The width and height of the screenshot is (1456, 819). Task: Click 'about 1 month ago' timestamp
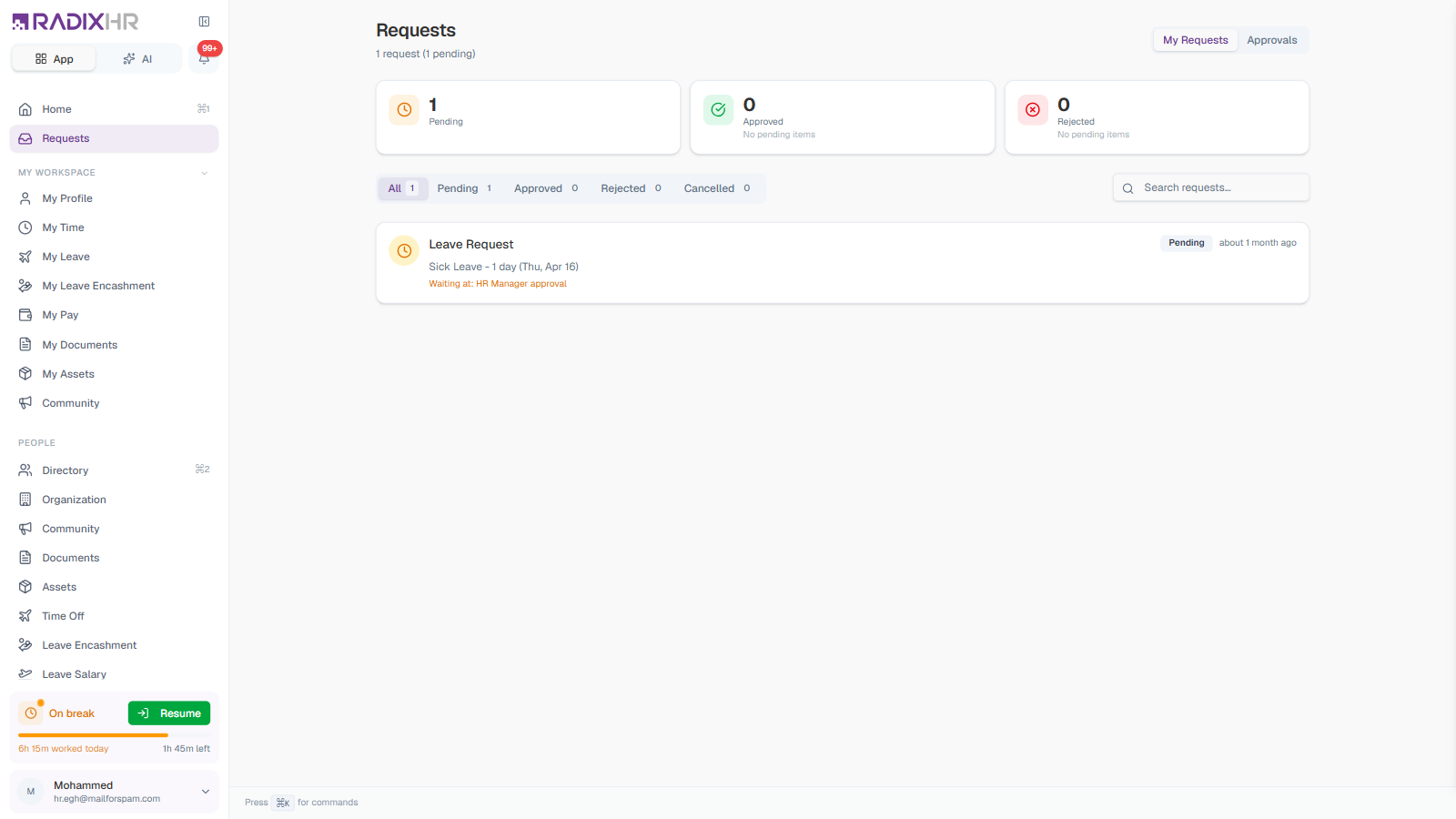pos(1258,243)
